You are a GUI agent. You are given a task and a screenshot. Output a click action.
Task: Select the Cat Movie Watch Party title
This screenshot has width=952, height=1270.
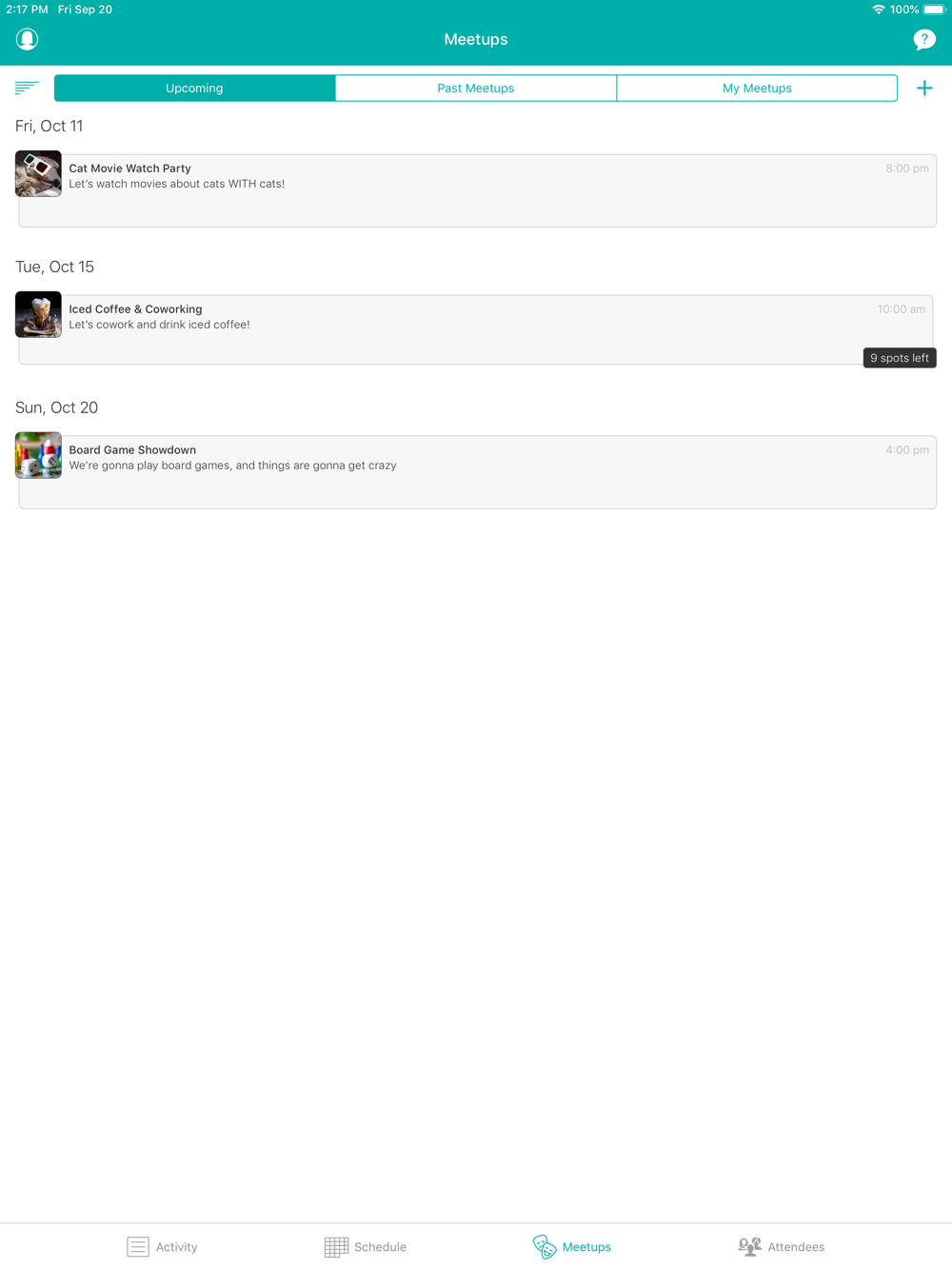click(x=129, y=168)
